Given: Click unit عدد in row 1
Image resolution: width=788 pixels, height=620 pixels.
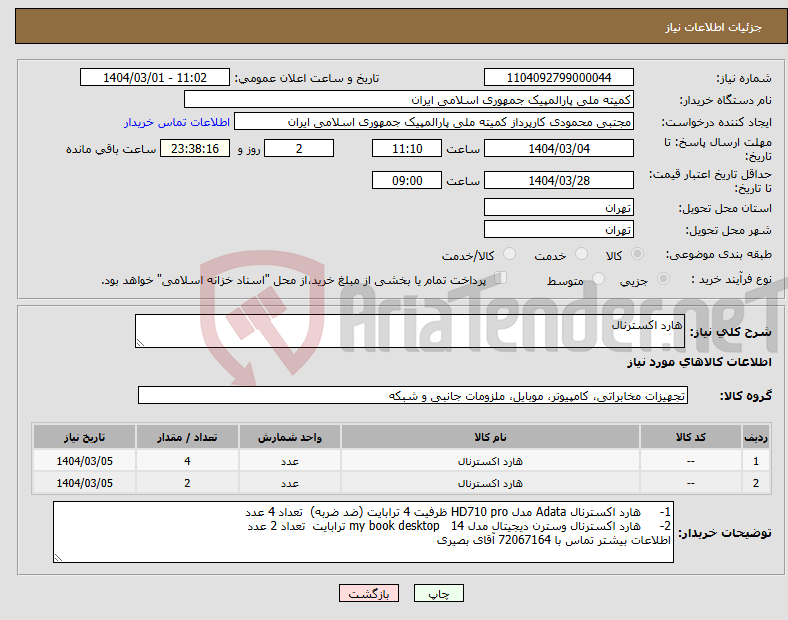Looking at the screenshot, I should point(290,461).
